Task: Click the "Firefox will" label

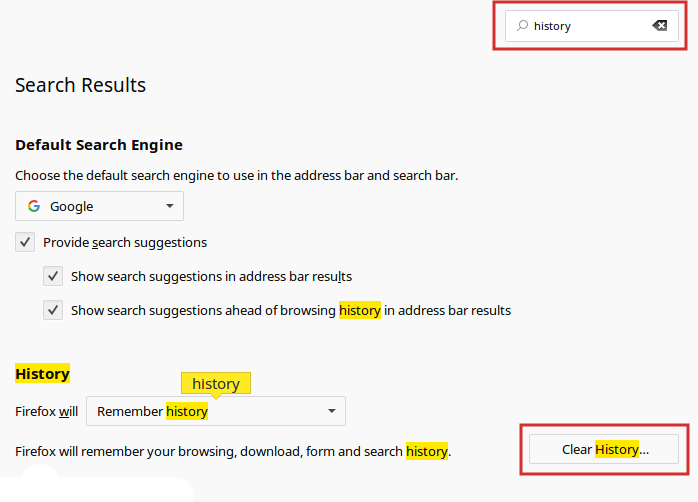Action: pos(47,411)
